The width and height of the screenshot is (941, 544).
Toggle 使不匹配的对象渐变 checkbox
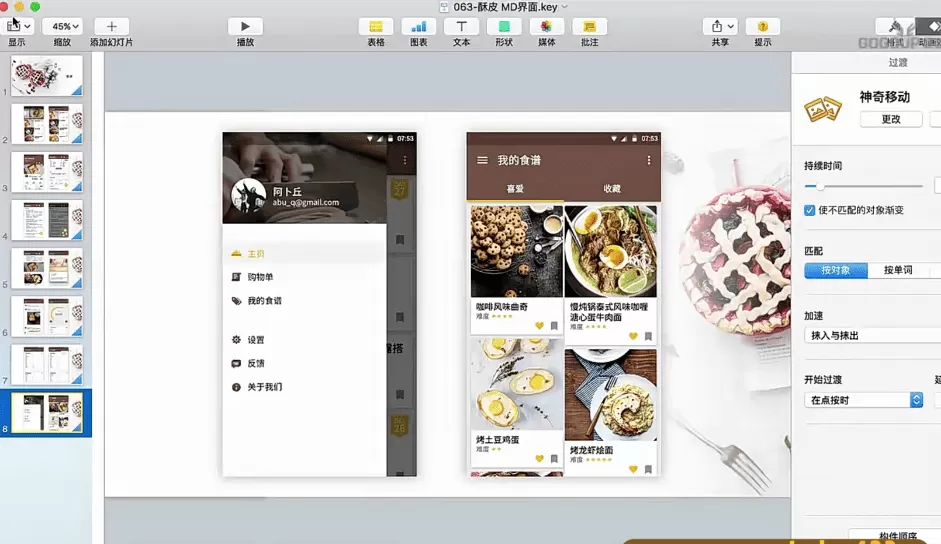coord(810,210)
